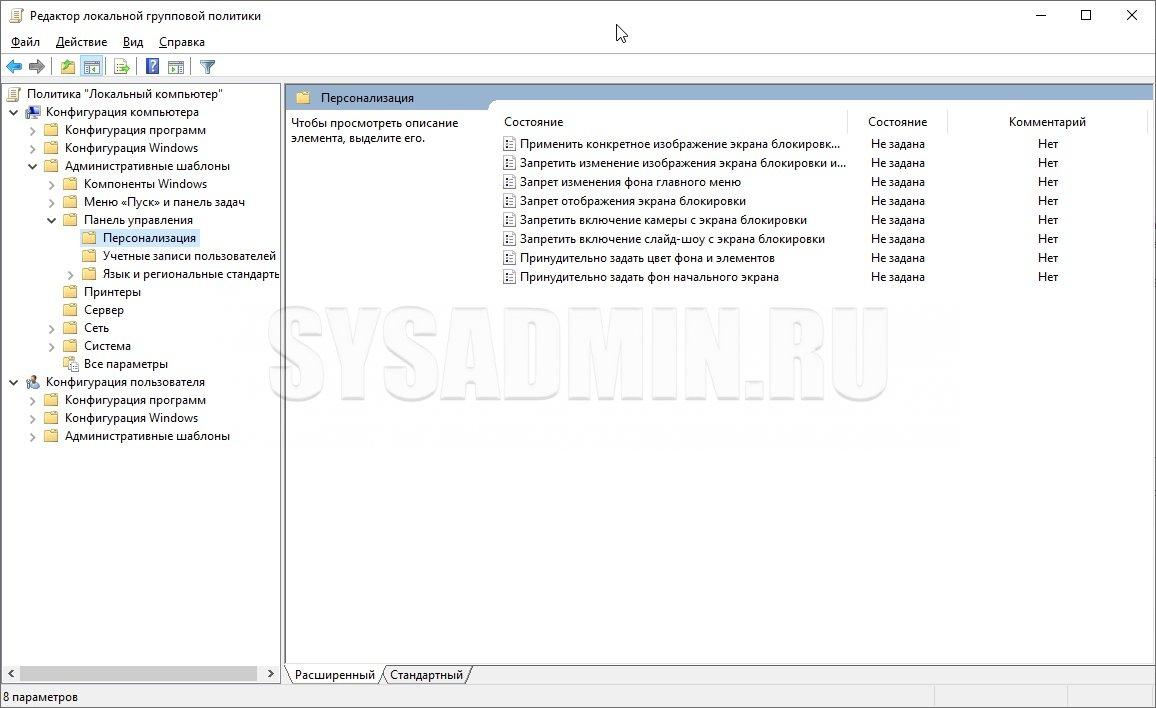The height and width of the screenshot is (708, 1156).
Task: Click policy icon beside 'Принудительно задать фон начального экрана'
Action: click(509, 278)
